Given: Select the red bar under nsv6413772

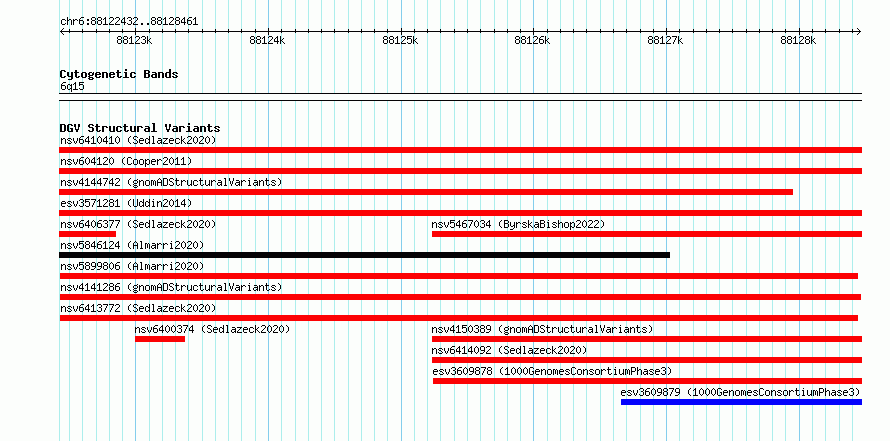Looking at the screenshot, I should 459,318.
